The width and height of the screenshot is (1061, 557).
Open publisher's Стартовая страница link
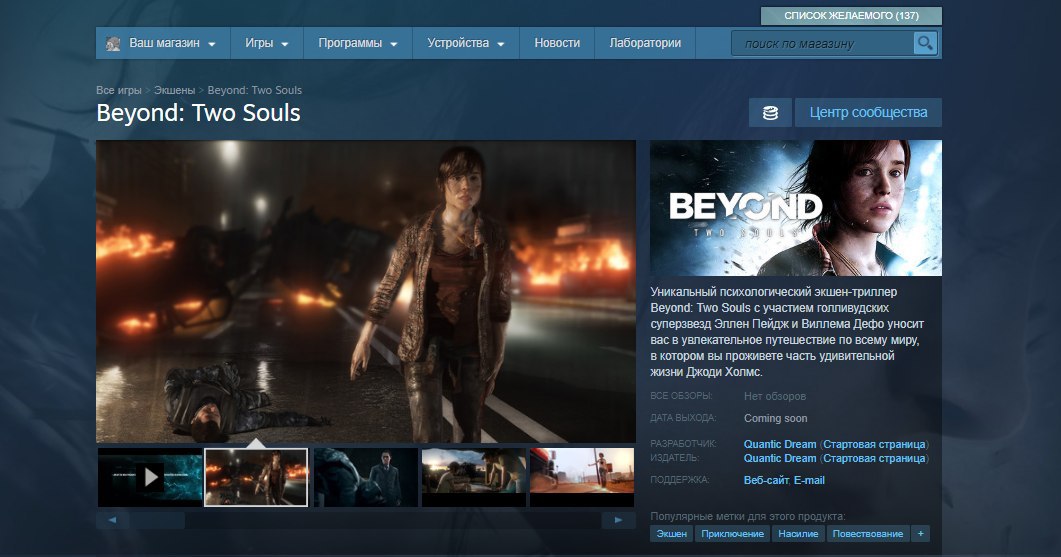pos(874,458)
